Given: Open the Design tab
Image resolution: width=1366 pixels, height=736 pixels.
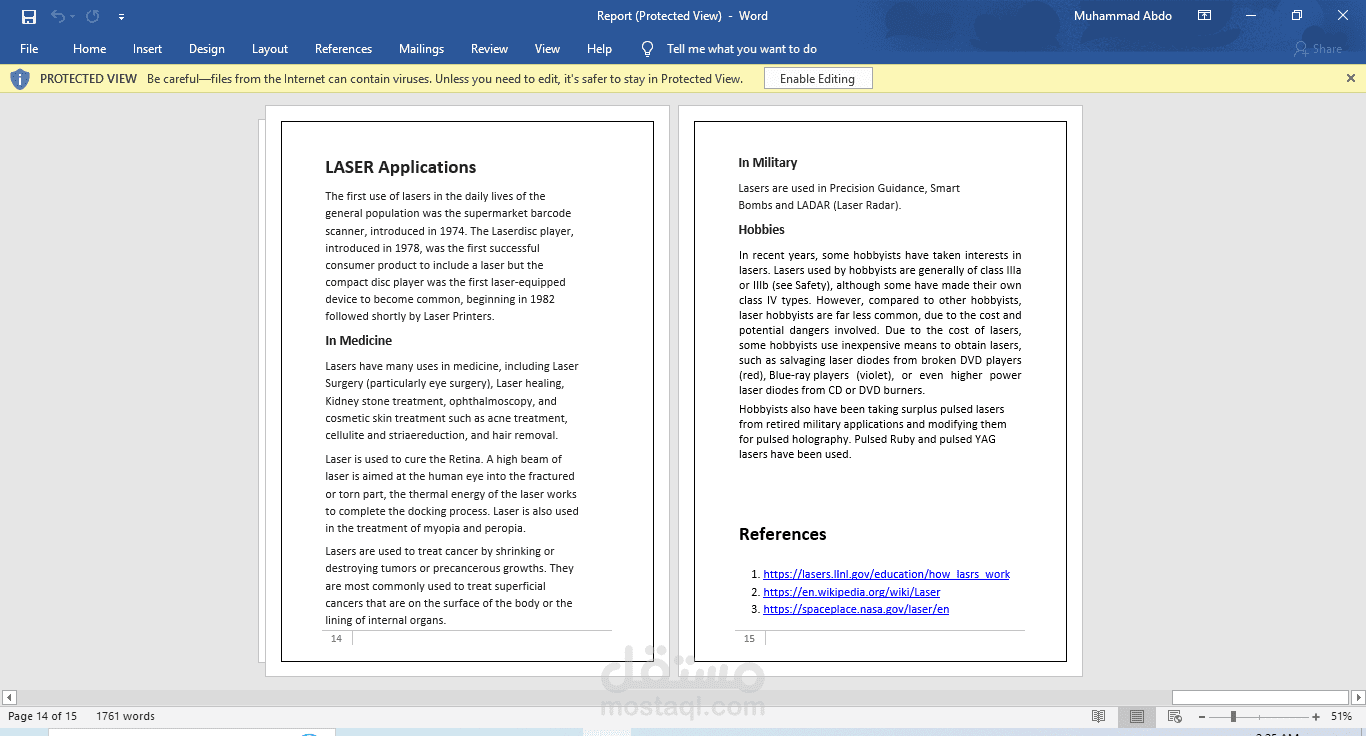Looking at the screenshot, I should click(206, 49).
